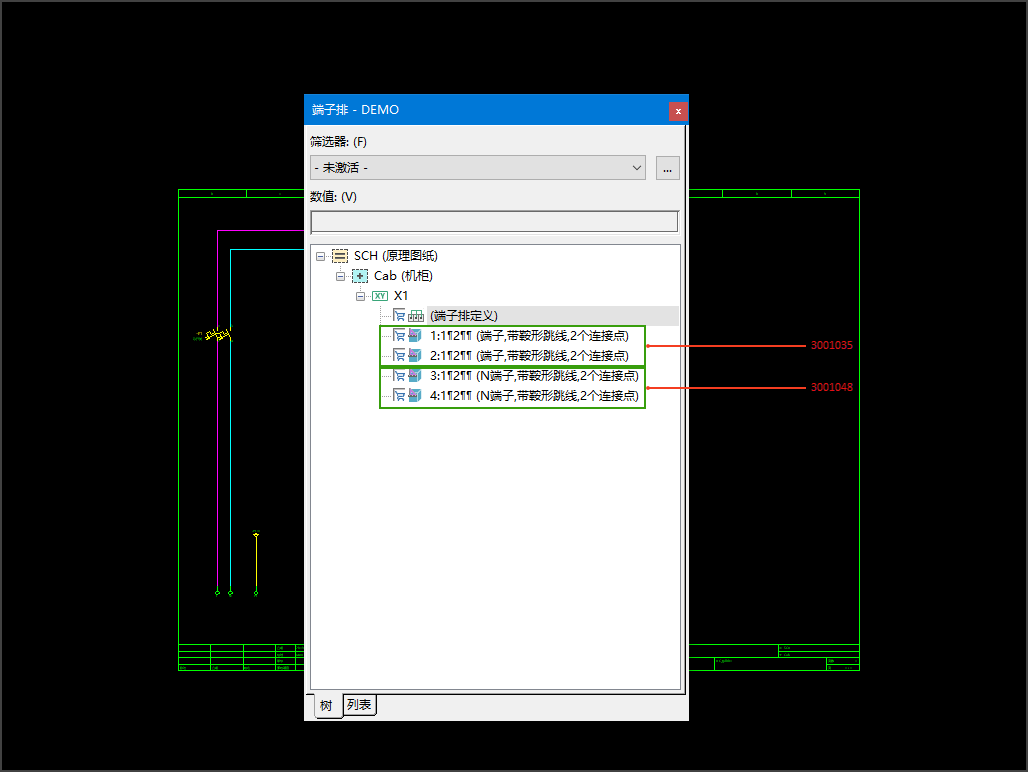1028x772 pixels.
Task: Close the 端子排 - DEMO dialog
Action: coord(678,111)
